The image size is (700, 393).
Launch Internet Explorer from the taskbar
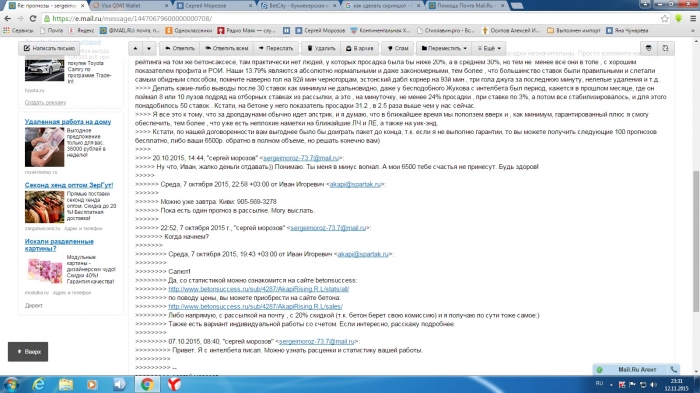39,384
